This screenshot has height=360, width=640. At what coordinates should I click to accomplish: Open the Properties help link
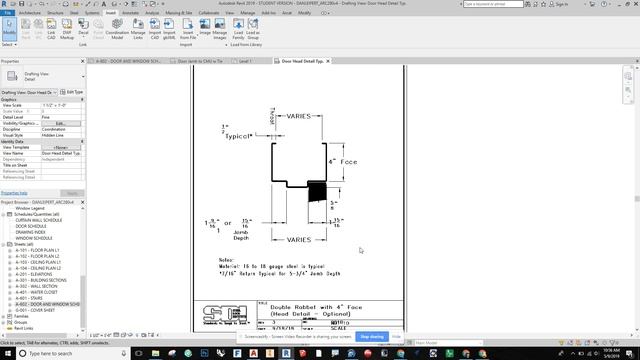tap(14, 193)
